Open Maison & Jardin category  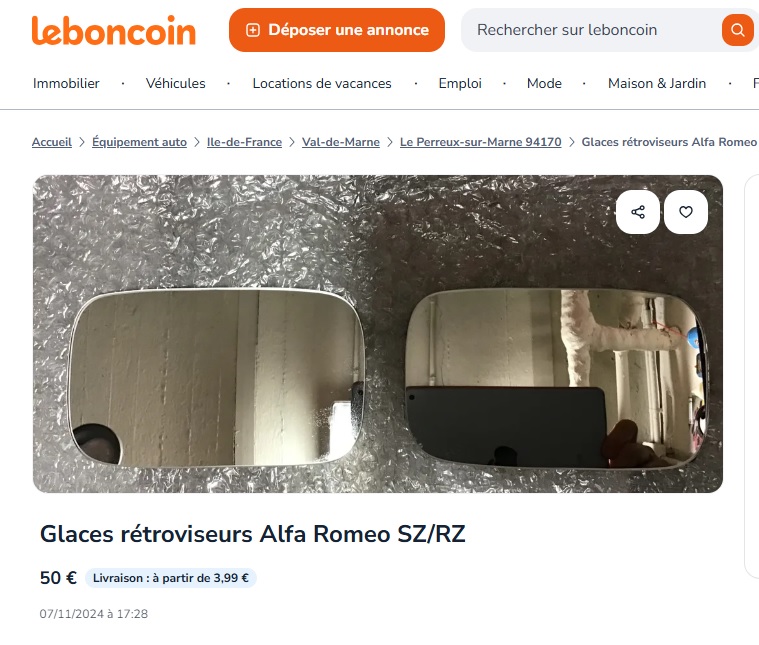[657, 83]
